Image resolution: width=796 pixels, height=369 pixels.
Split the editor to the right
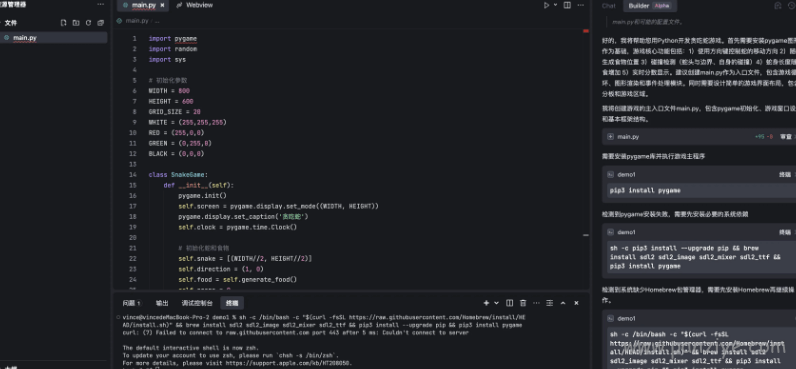[567, 5]
